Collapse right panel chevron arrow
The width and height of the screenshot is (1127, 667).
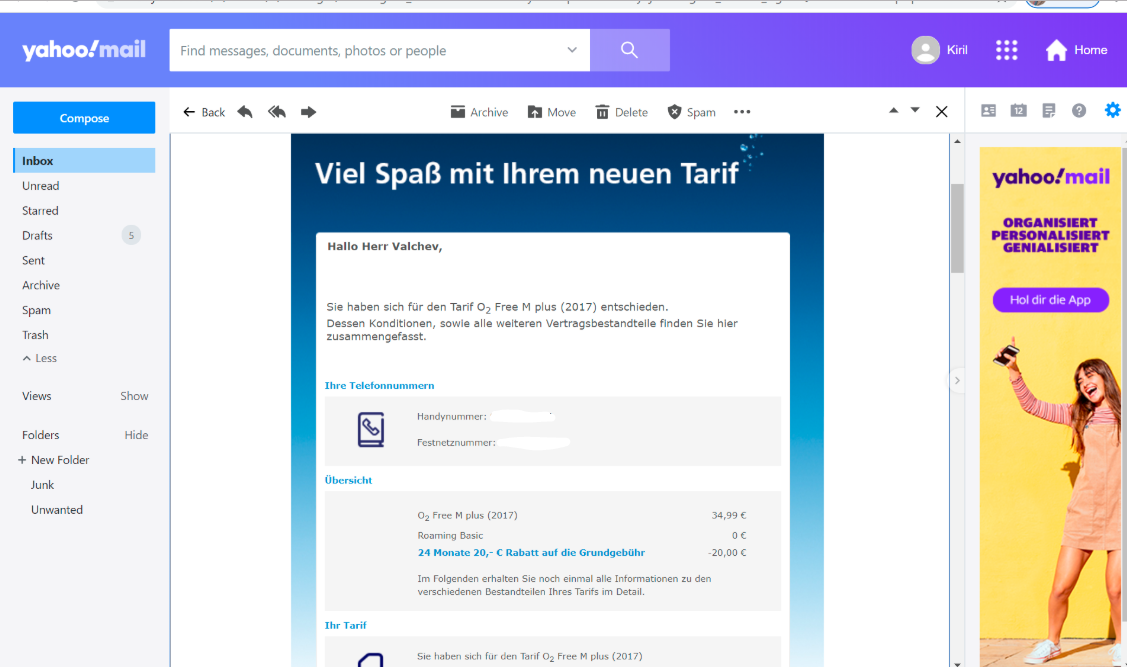[x=957, y=380]
